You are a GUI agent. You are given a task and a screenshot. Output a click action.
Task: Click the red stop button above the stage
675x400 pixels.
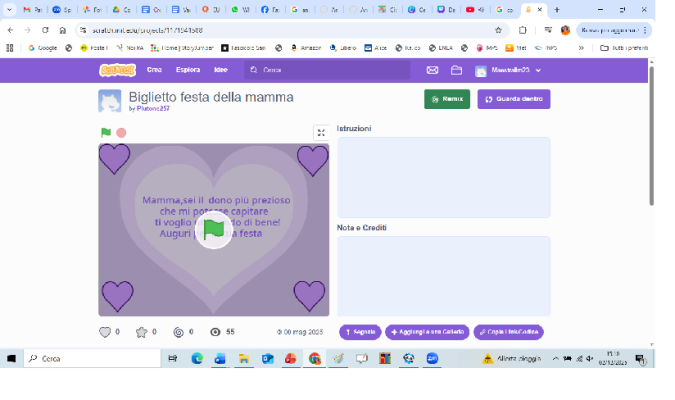[x=121, y=133]
